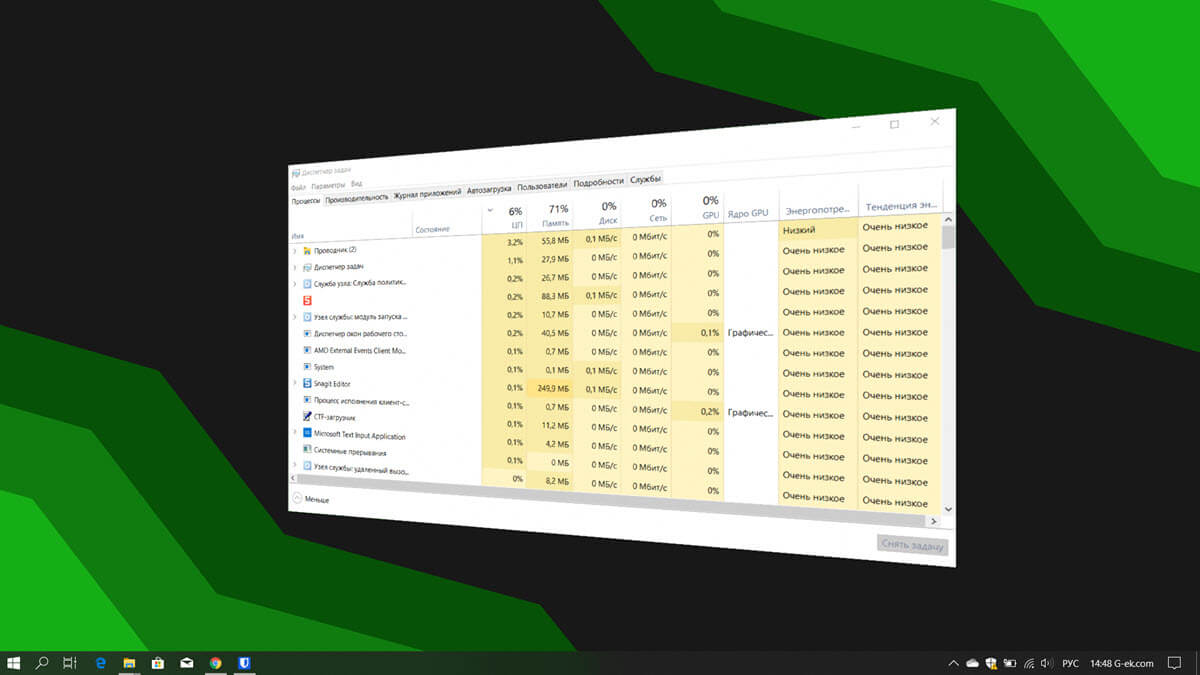Viewport: 1200px width, 675px height.
Task: Expand the Диспетчер задач process row
Action: [294, 266]
